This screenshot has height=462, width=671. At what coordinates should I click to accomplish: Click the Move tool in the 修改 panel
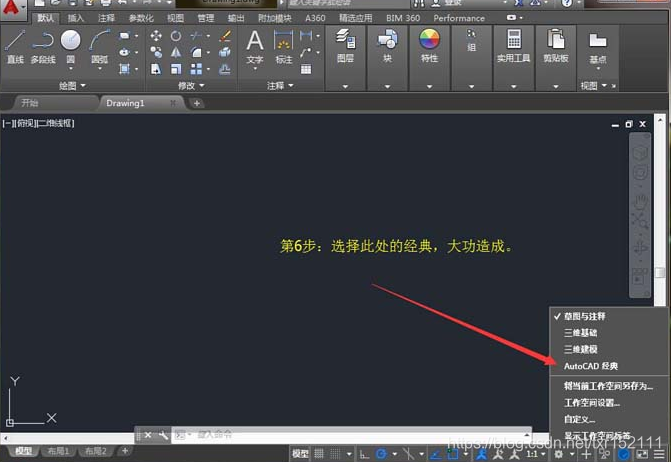156,36
